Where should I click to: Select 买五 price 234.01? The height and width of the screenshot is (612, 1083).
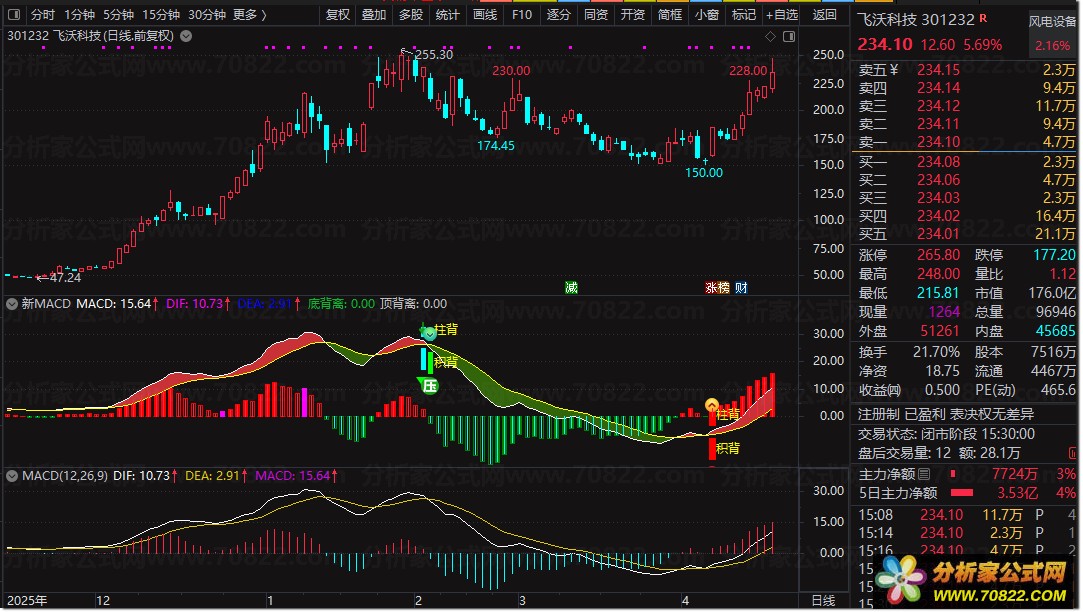(x=938, y=233)
